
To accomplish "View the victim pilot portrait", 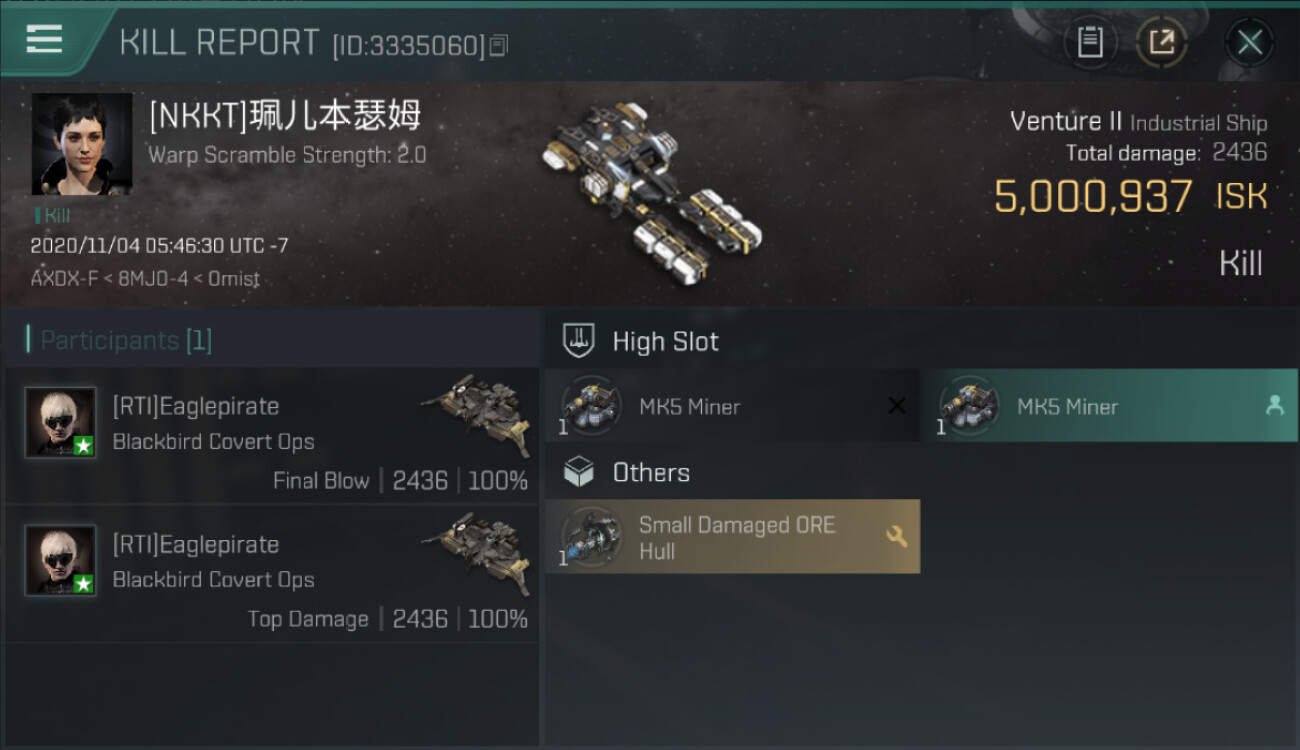I will click(82, 144).
